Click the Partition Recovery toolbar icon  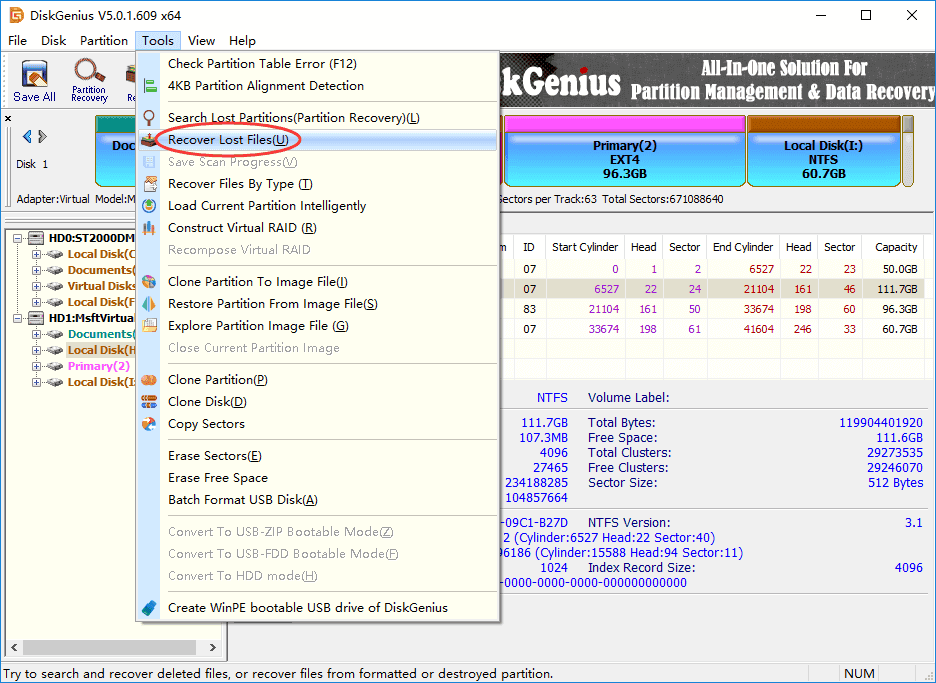(89, 80)
